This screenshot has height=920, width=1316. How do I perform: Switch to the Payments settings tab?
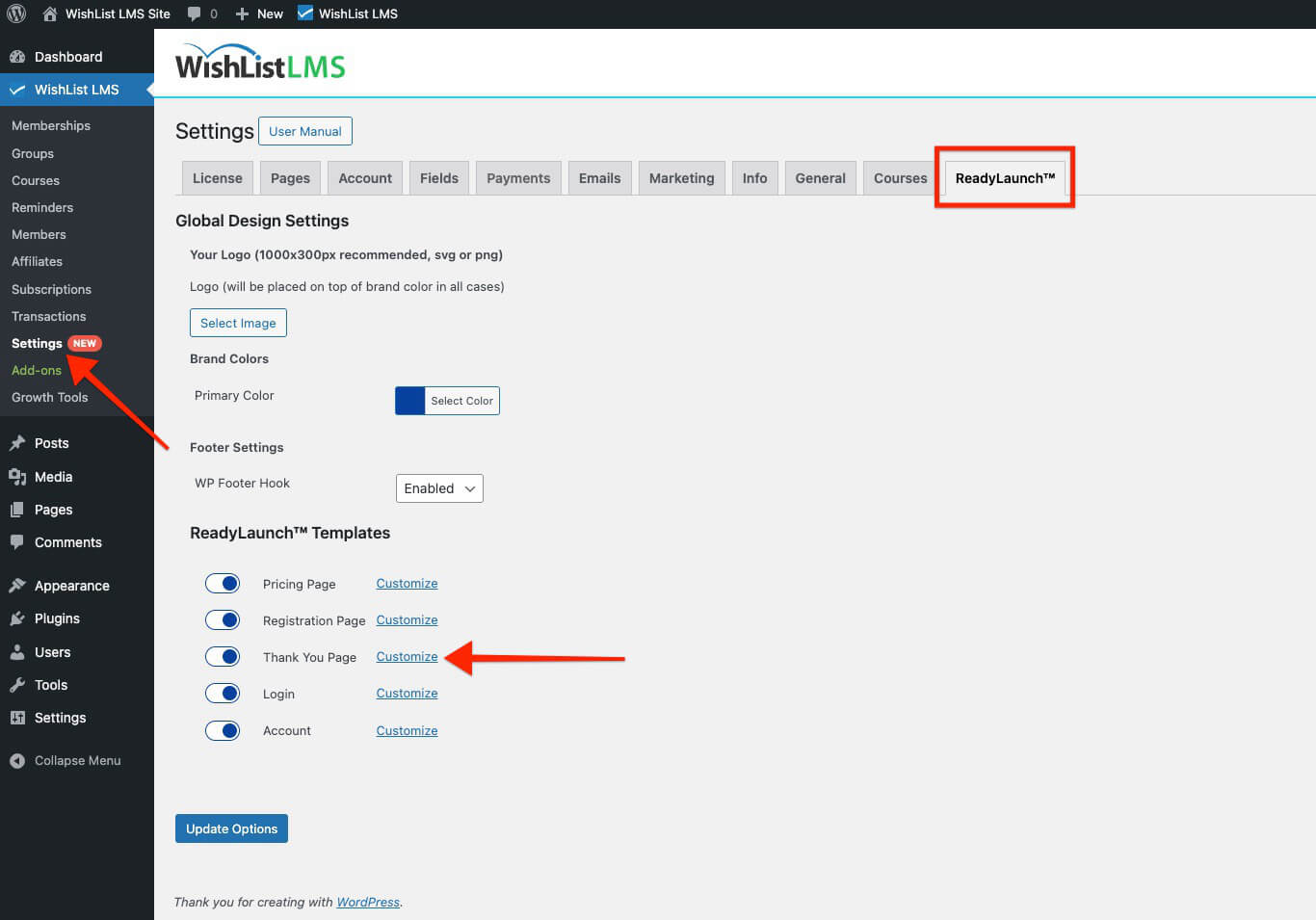point(517,177)
